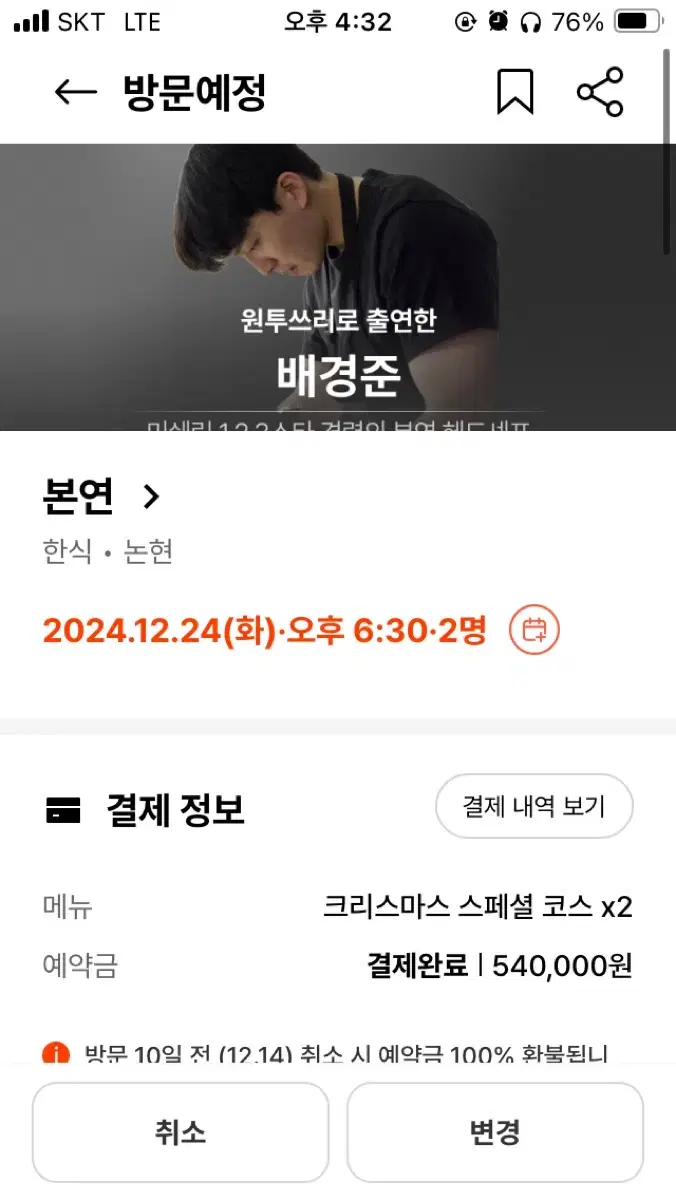This screenshot has height=1200, width=676.
Task: Bookmark this reservation
Action: [515, 92]
